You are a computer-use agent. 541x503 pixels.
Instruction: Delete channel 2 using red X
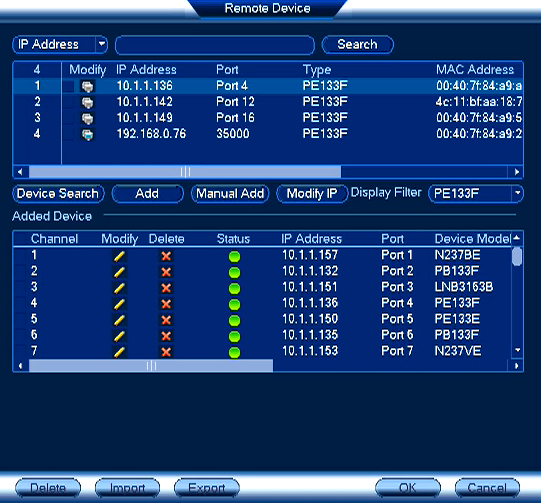[166, 272]
